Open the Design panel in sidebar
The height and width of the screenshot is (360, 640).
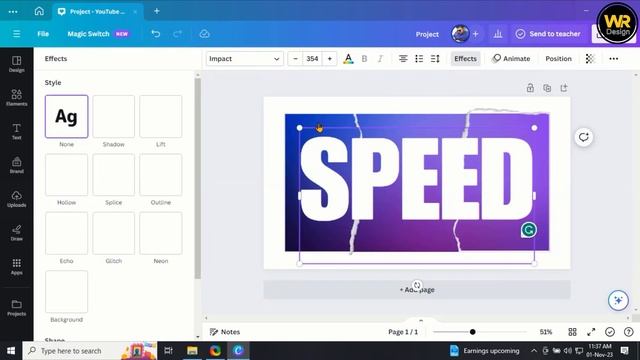coord(16,64)
